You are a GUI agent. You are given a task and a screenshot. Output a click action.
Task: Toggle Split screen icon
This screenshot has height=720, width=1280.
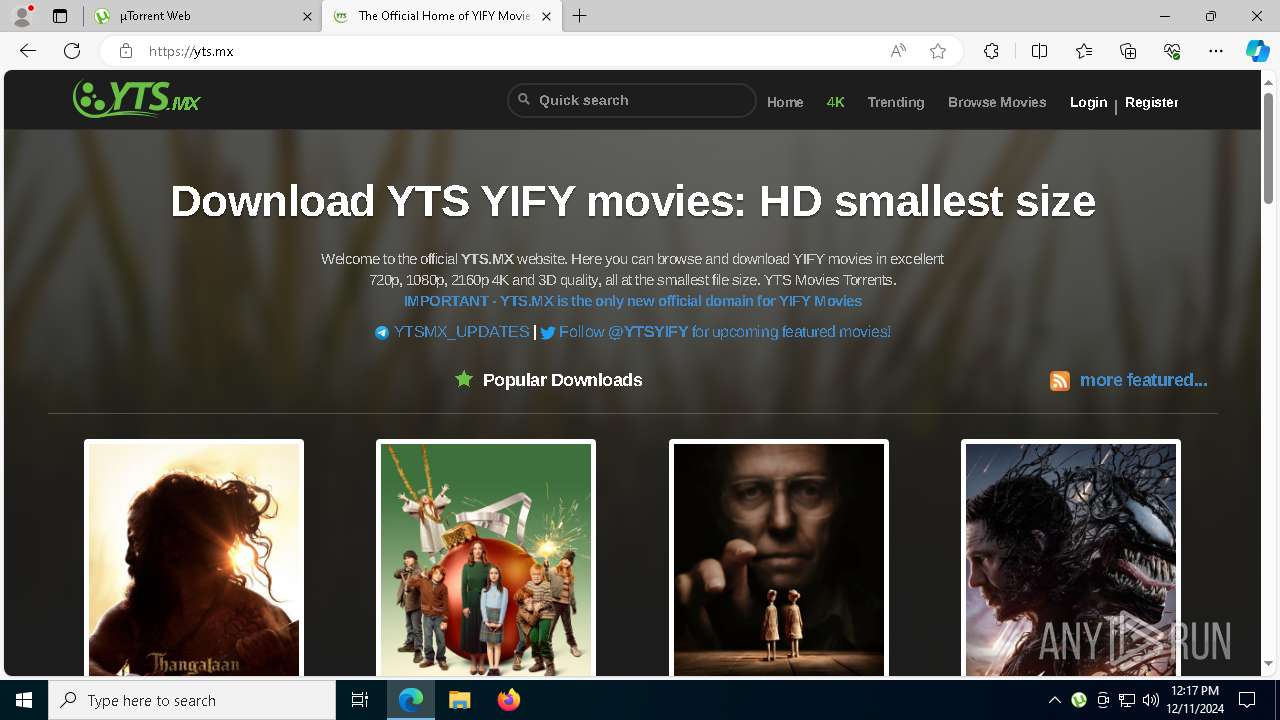[1039, 51]
